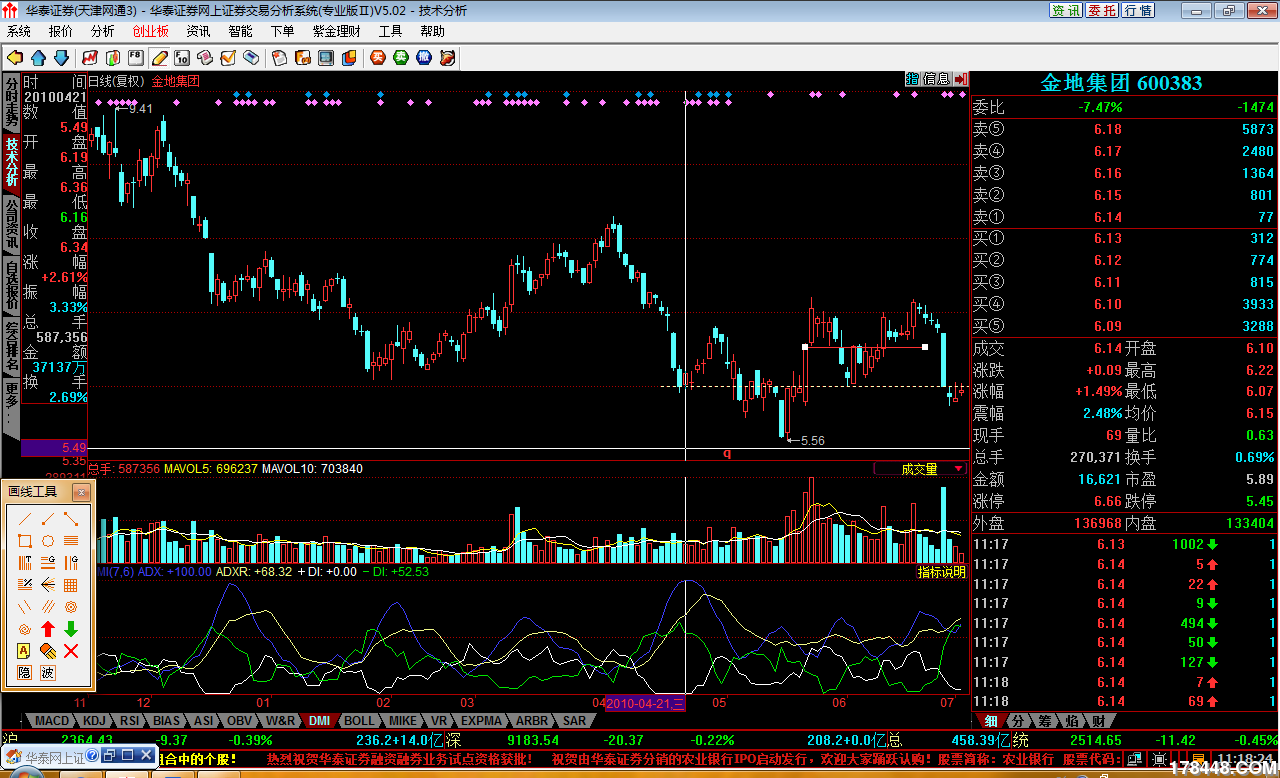
Task: Open the 紫金理财 menu
Action: 337,31
